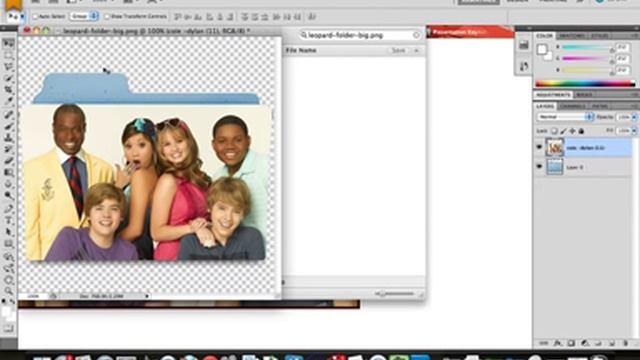The width and height of the screenshot is (640, 360).
Task: Select the Crop tool
Action: coord(9,89)
